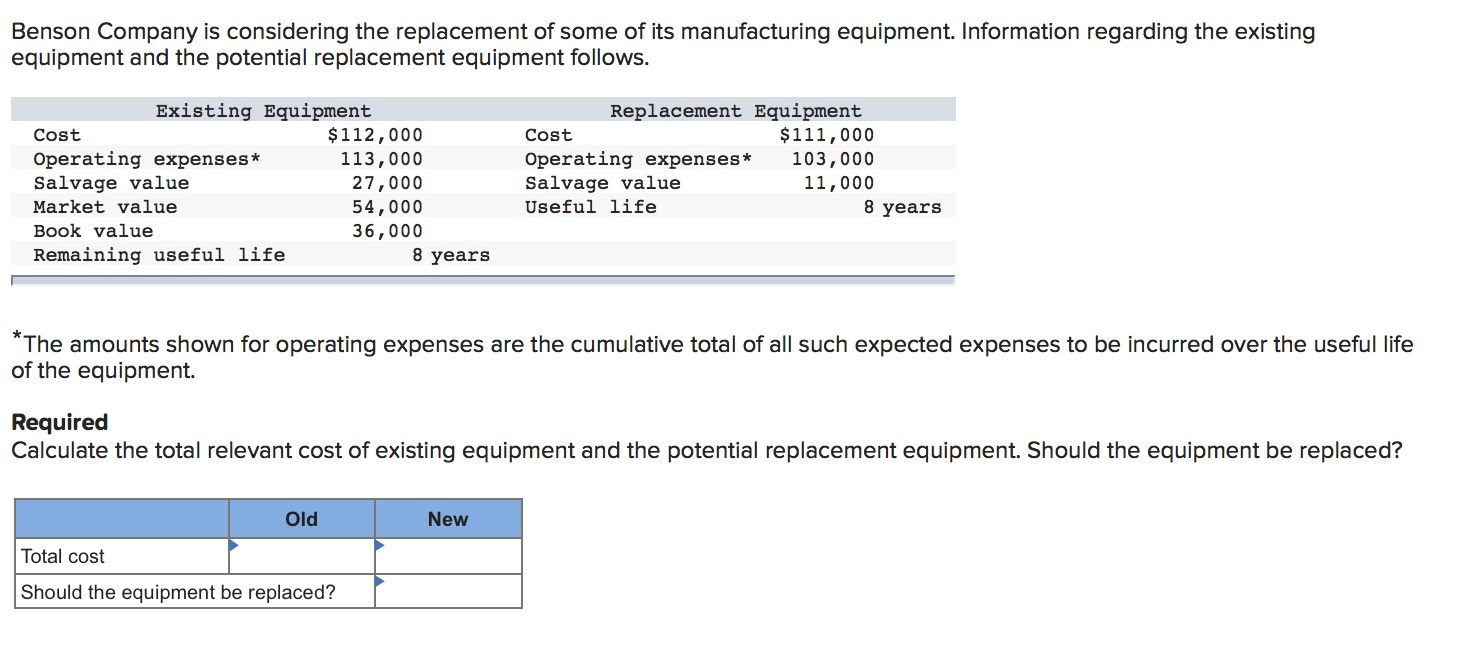Click the existing salvage value 27,000
Viewport: 1464px width, 658px height.
[x=387, y=183]
